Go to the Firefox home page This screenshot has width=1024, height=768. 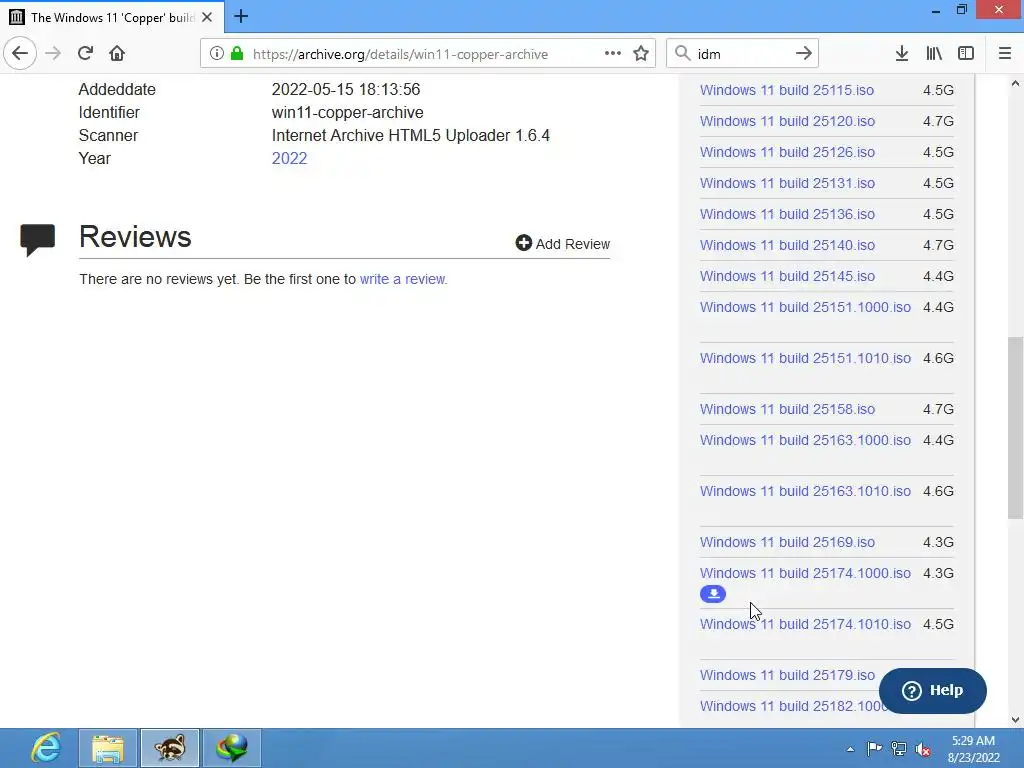click(x=117, y=53)
